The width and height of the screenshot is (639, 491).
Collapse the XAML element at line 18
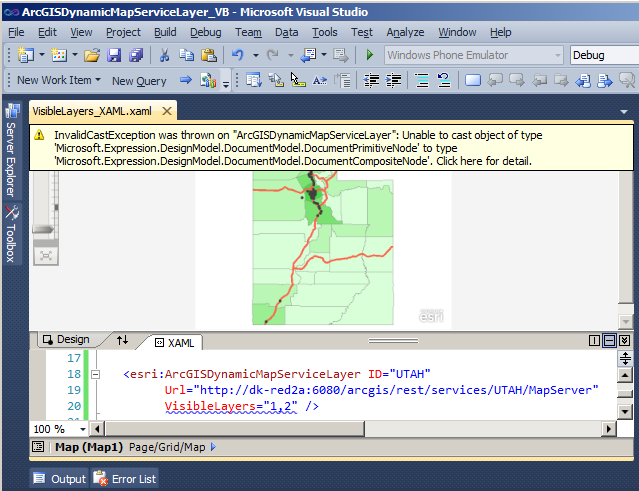[95, 374]
